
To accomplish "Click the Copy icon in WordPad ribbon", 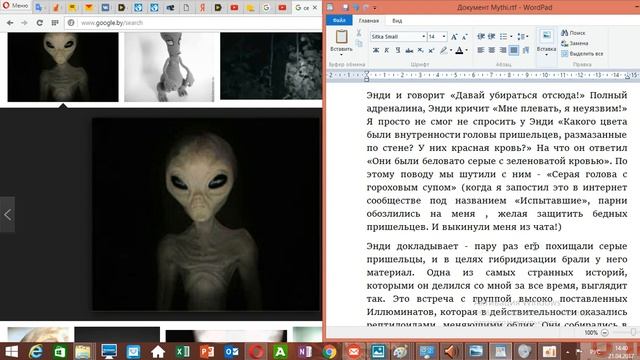I will coord(359,43).
